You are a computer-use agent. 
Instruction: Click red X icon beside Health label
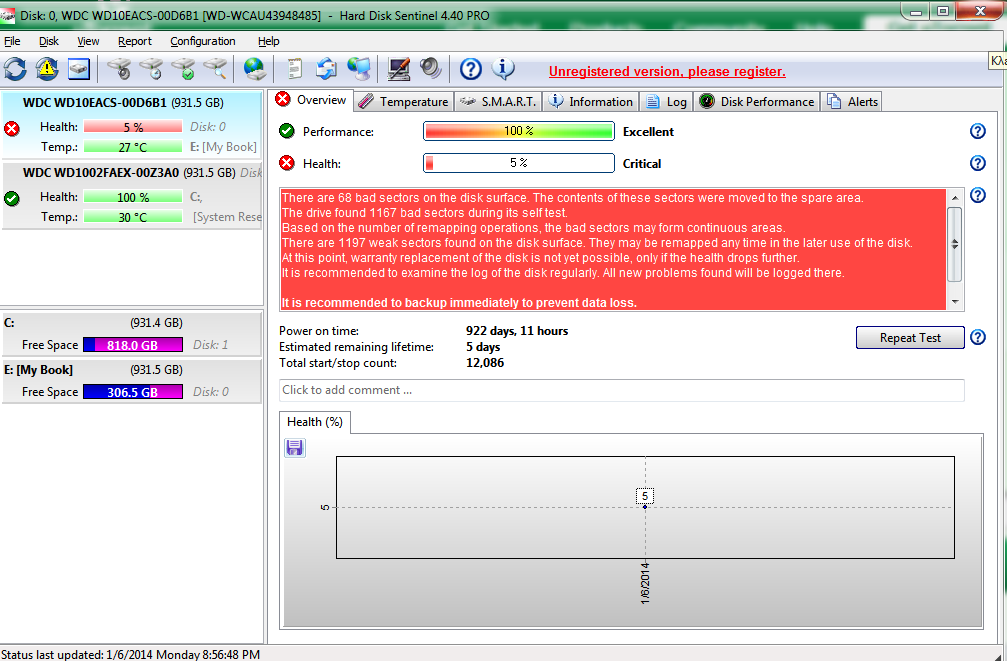click(x=287, y=163)
